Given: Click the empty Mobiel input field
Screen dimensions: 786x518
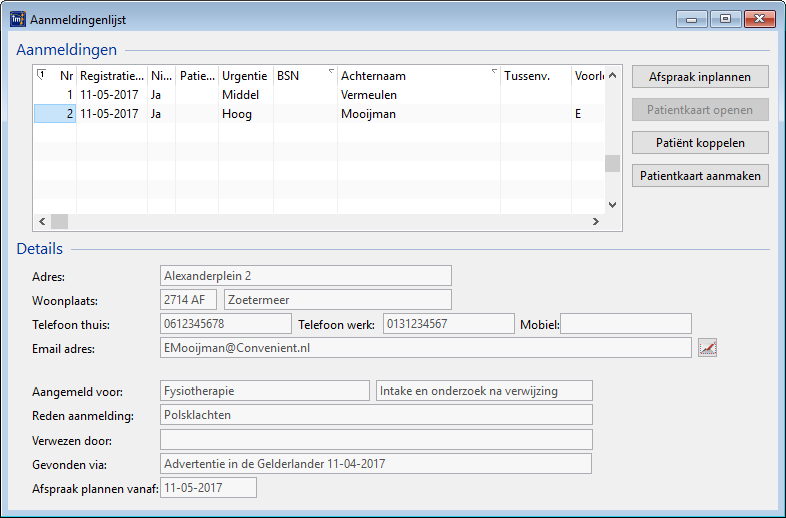Looking at the screenshot, I should coord(626,323).
